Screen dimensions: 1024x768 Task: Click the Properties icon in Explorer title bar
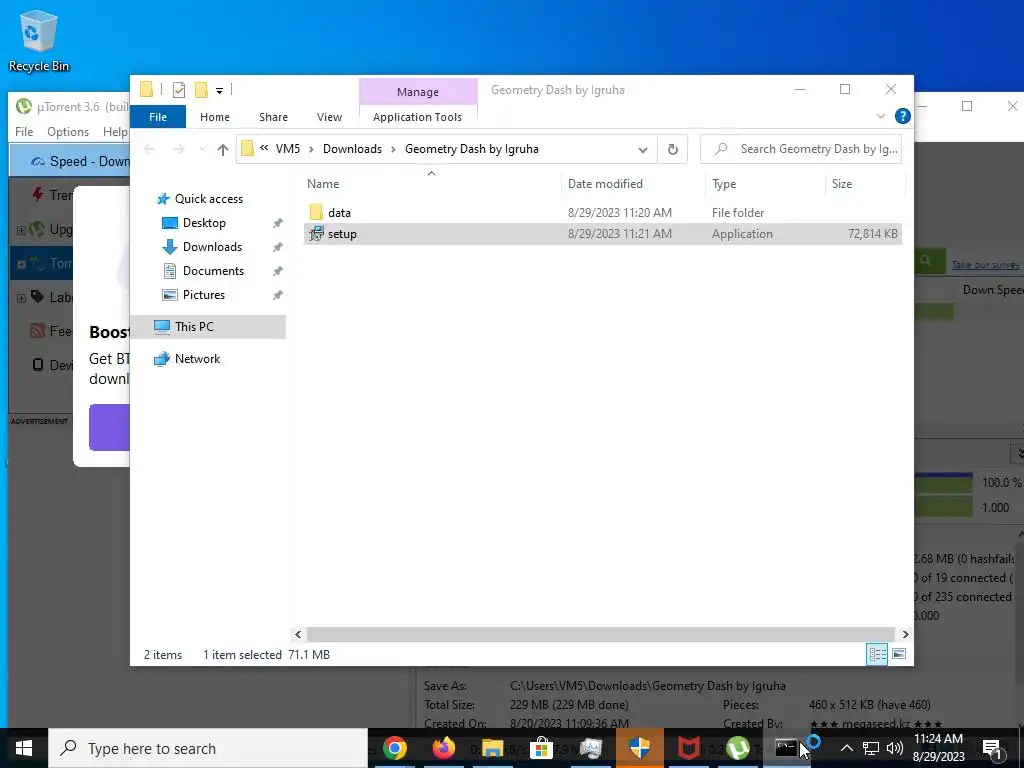[x=178, y=90]
